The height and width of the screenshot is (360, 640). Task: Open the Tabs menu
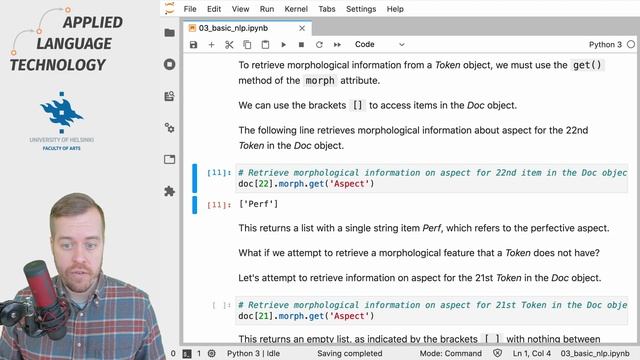327,9
